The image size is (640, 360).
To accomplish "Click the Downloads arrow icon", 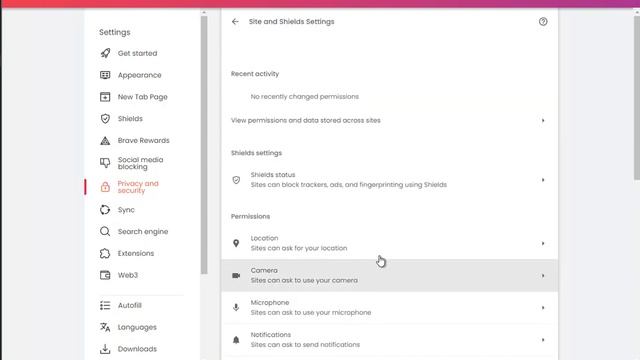I will pos(105,349).
